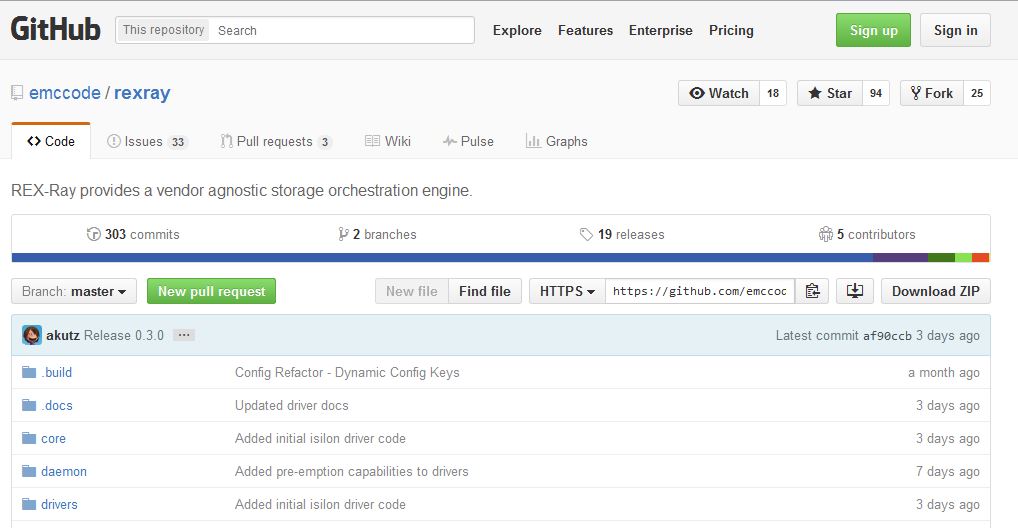
Task: Focus the repository search field
Action: [341, 30]
